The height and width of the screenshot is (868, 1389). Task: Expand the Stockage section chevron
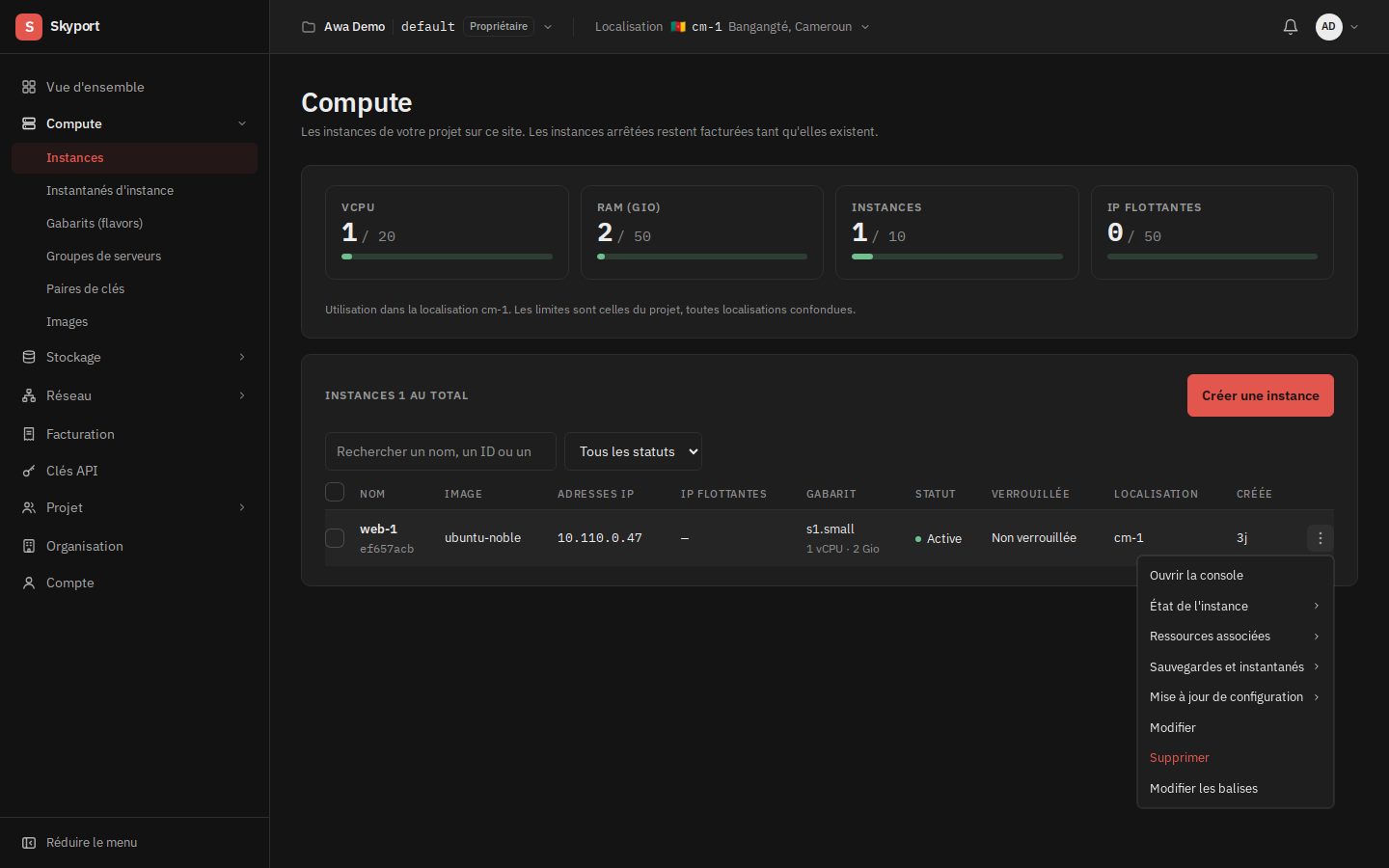click(242, 357)
